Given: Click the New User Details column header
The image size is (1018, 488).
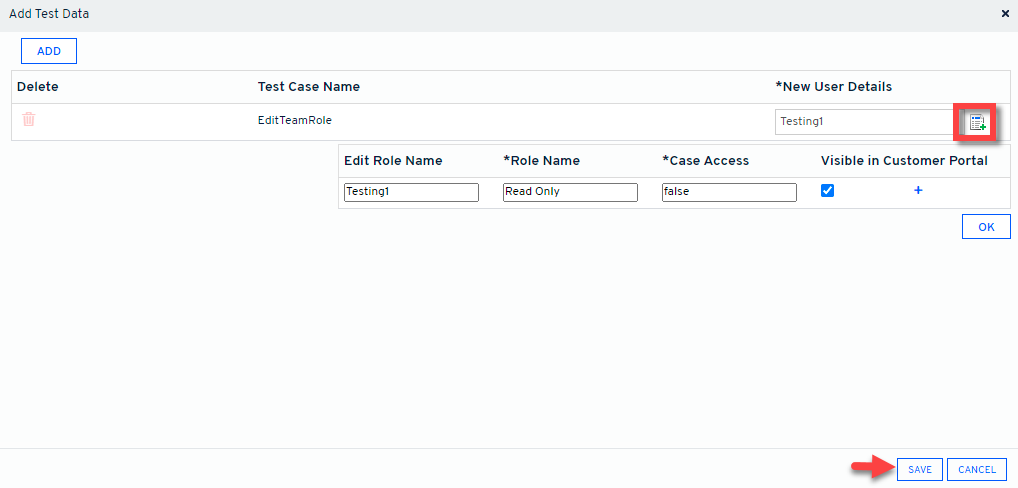Looking at the screenshot, I should (833, 87).
